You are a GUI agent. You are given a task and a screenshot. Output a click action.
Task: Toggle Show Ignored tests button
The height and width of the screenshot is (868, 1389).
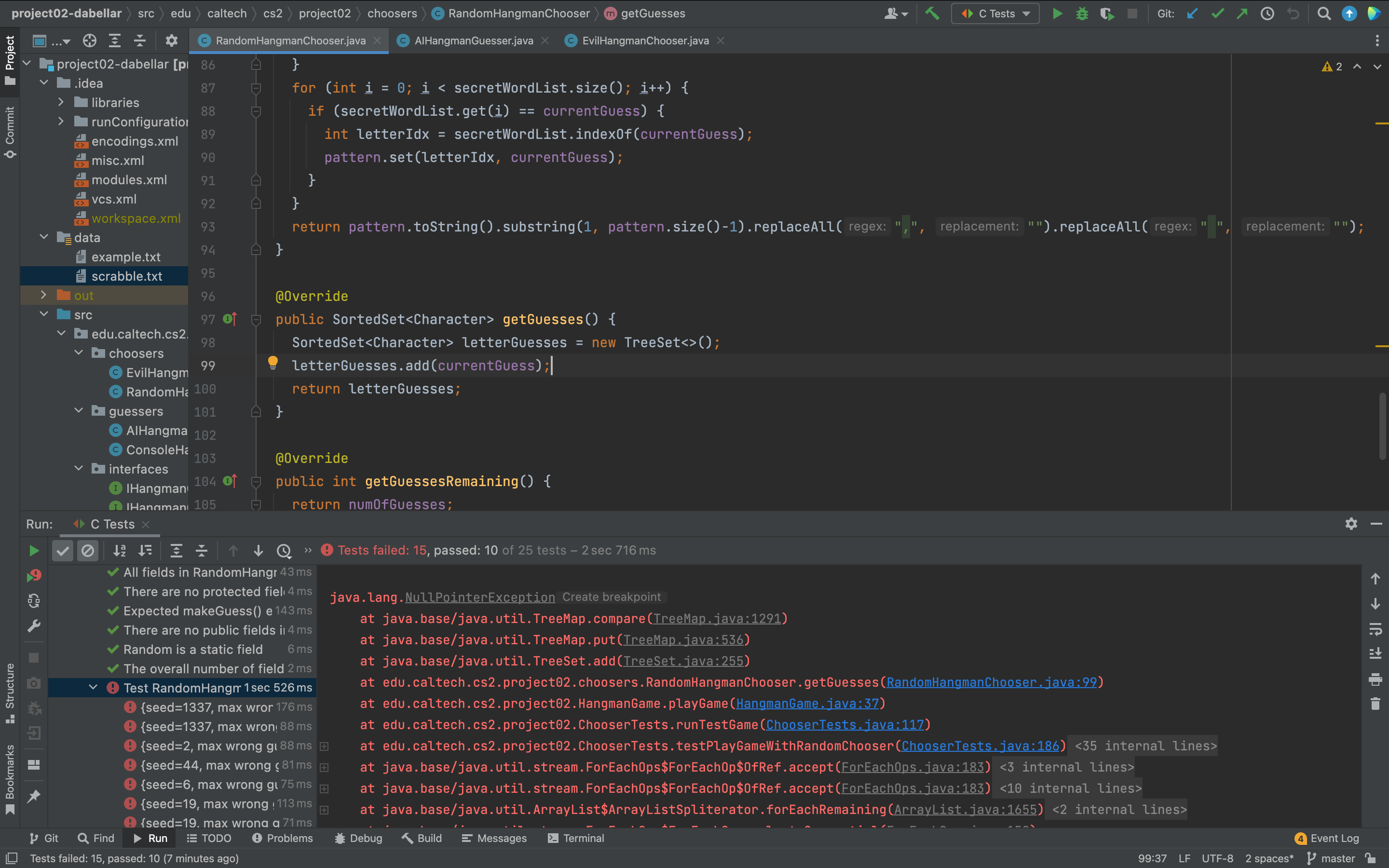tap(88, 551)
